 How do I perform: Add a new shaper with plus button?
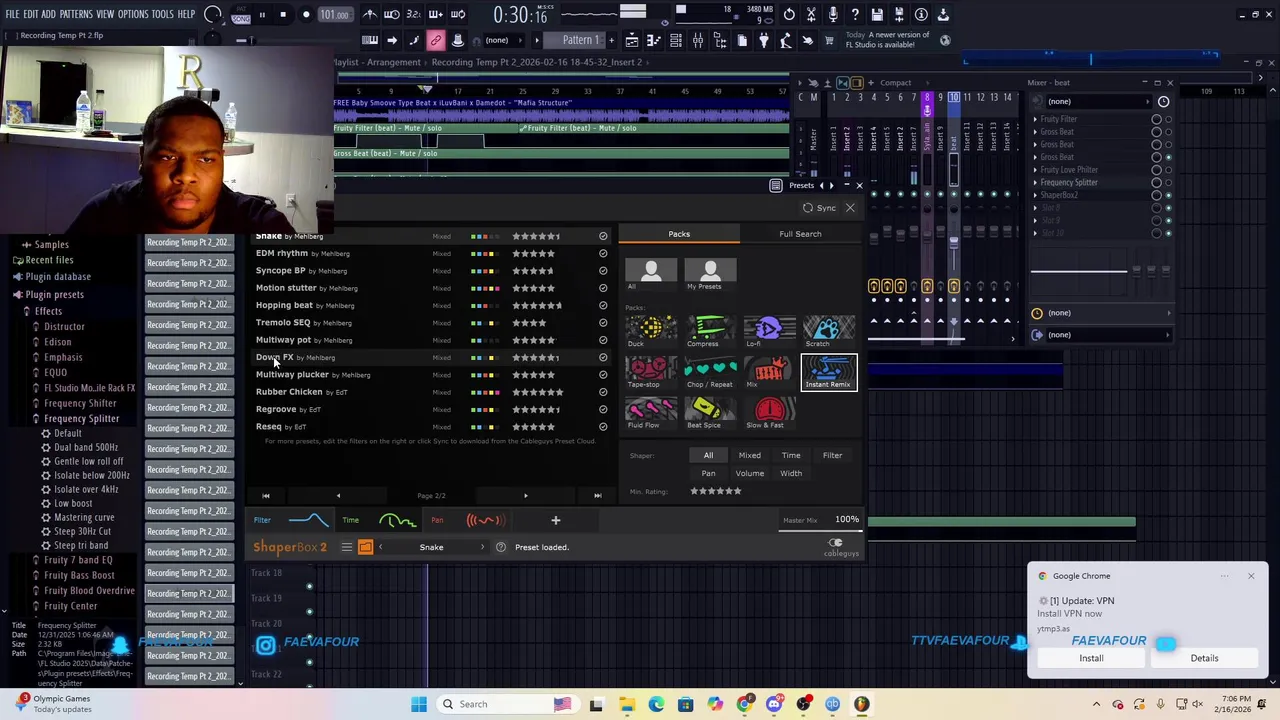click(556, 520)
